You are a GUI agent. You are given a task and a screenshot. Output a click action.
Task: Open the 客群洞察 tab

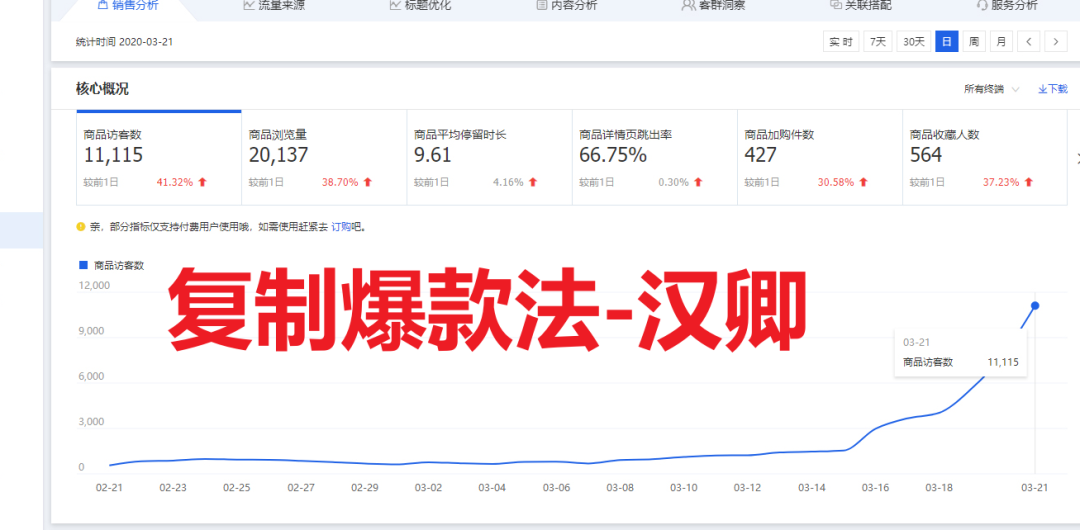(x=713, y=6)
